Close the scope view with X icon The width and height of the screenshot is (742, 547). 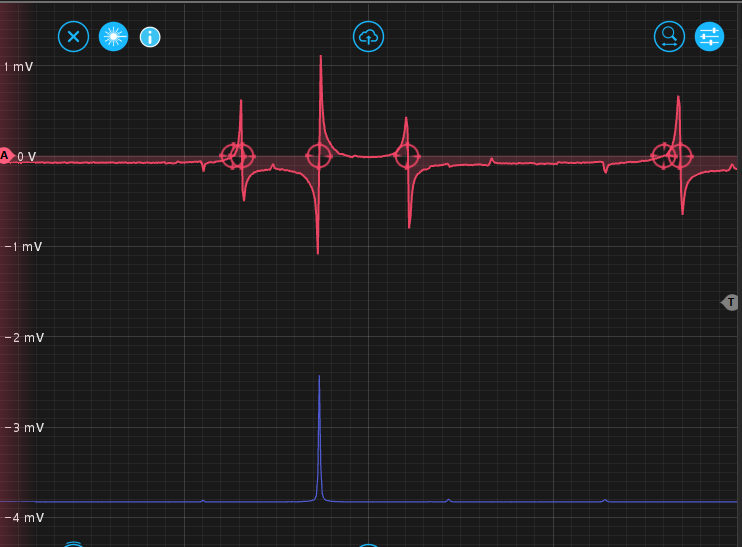pyautogui.click(x=73, y=36)
